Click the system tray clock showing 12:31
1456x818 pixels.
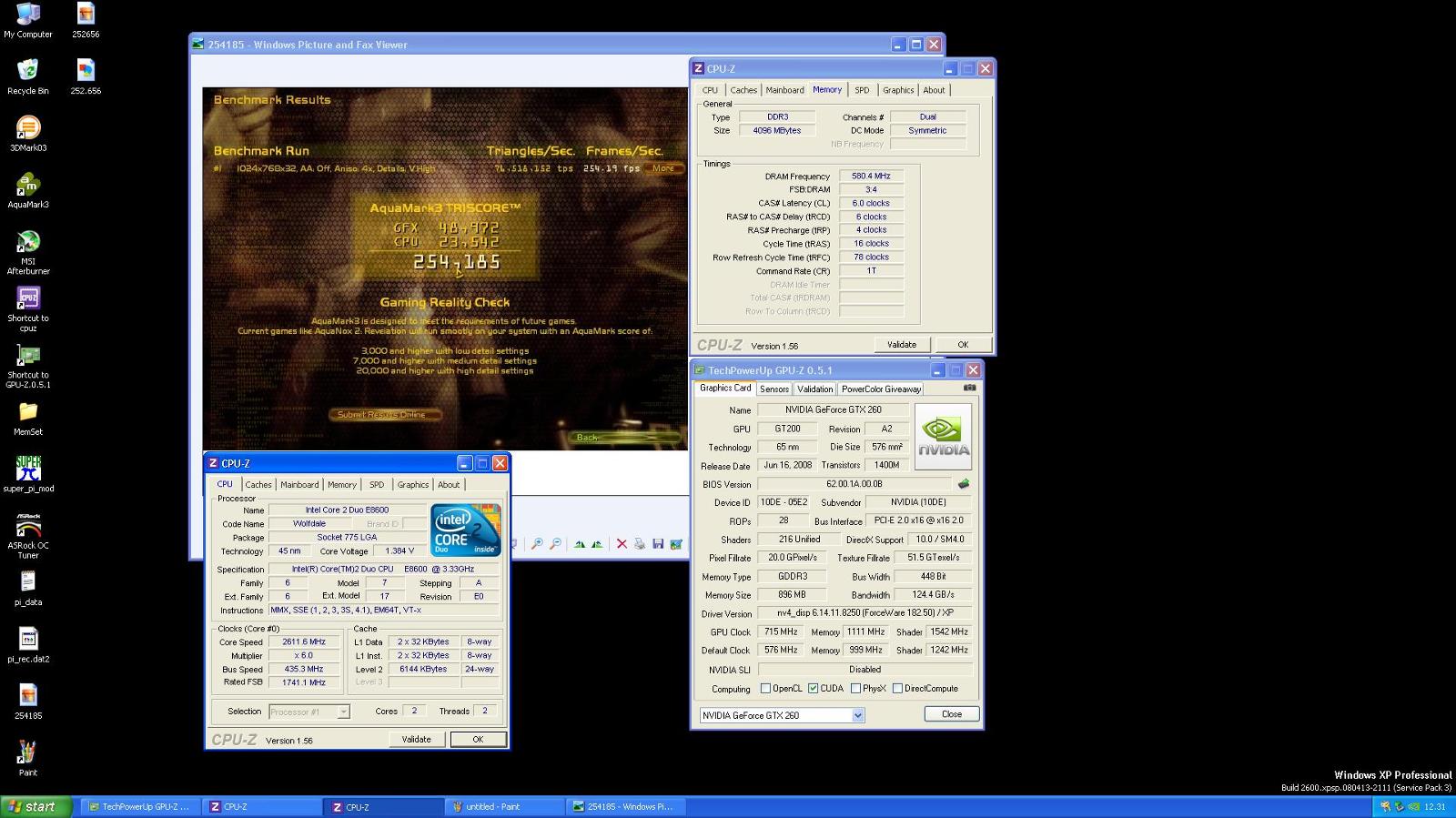[1434, 807]
